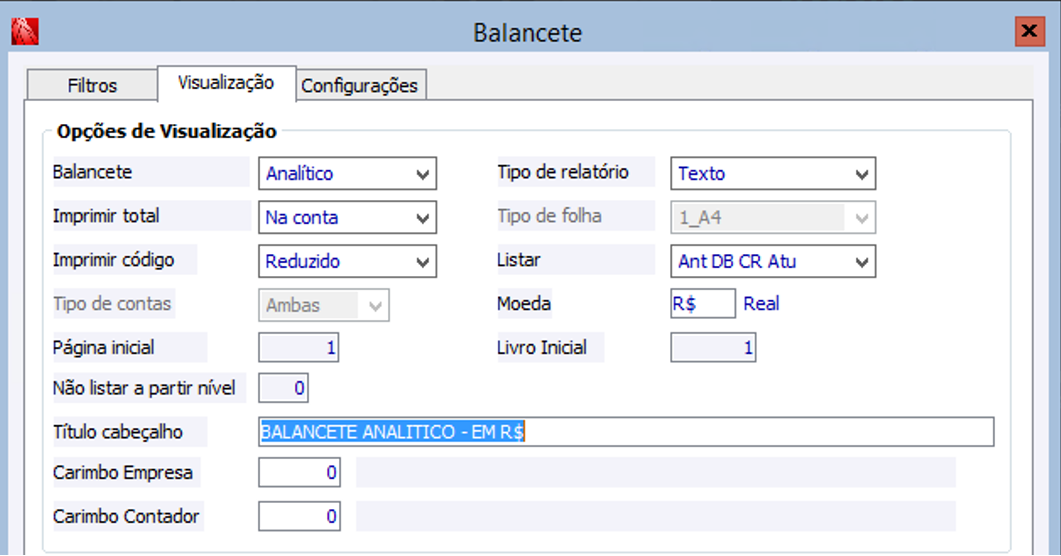Select the Visualização tab
Screen dimensions: 1061x556
pos(226,83)
